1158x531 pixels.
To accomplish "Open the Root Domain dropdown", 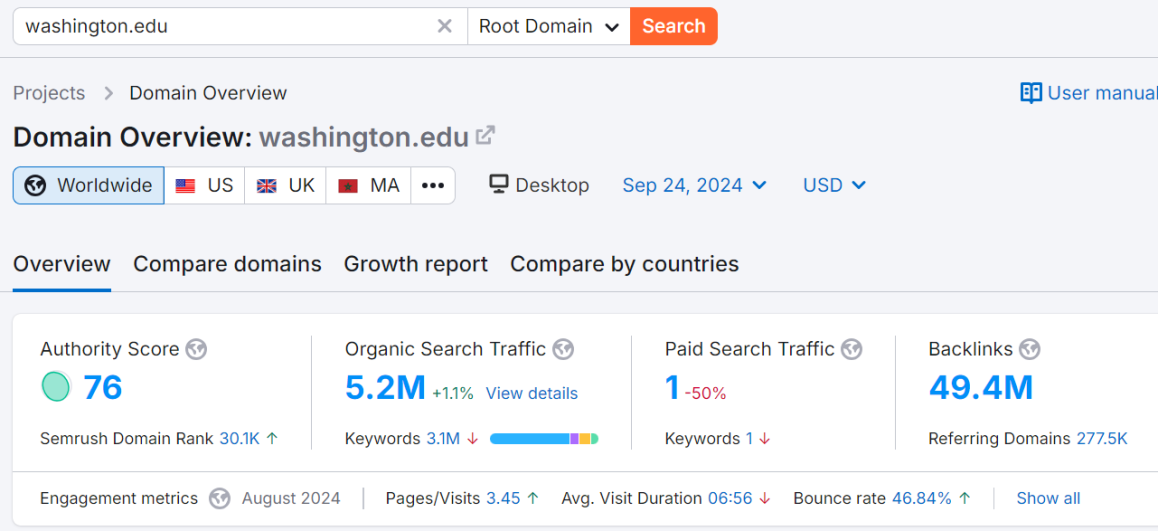I will pyautogui.click(x=549, y=27).
